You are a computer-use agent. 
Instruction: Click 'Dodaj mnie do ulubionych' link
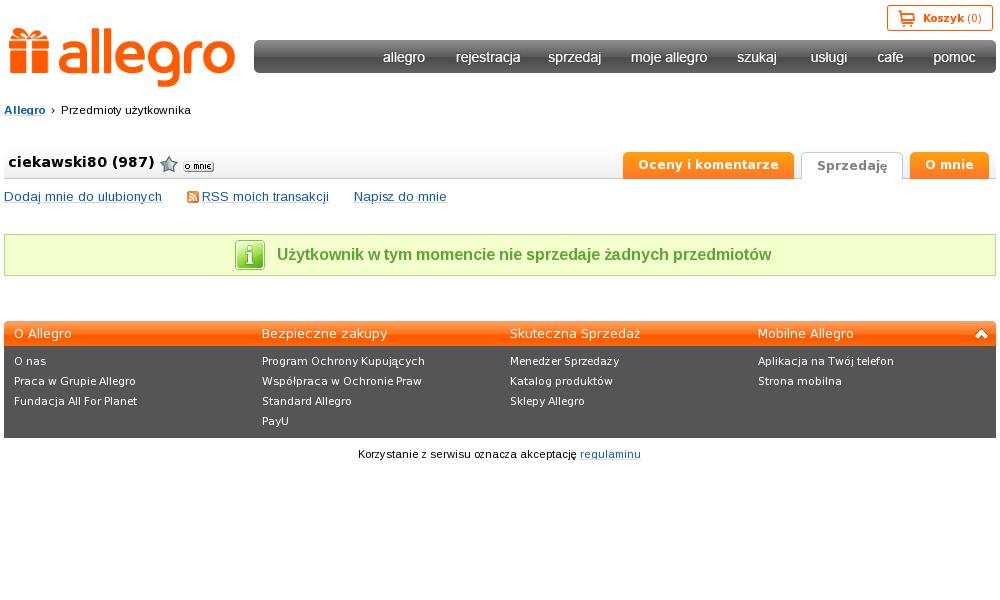point(83,197)
